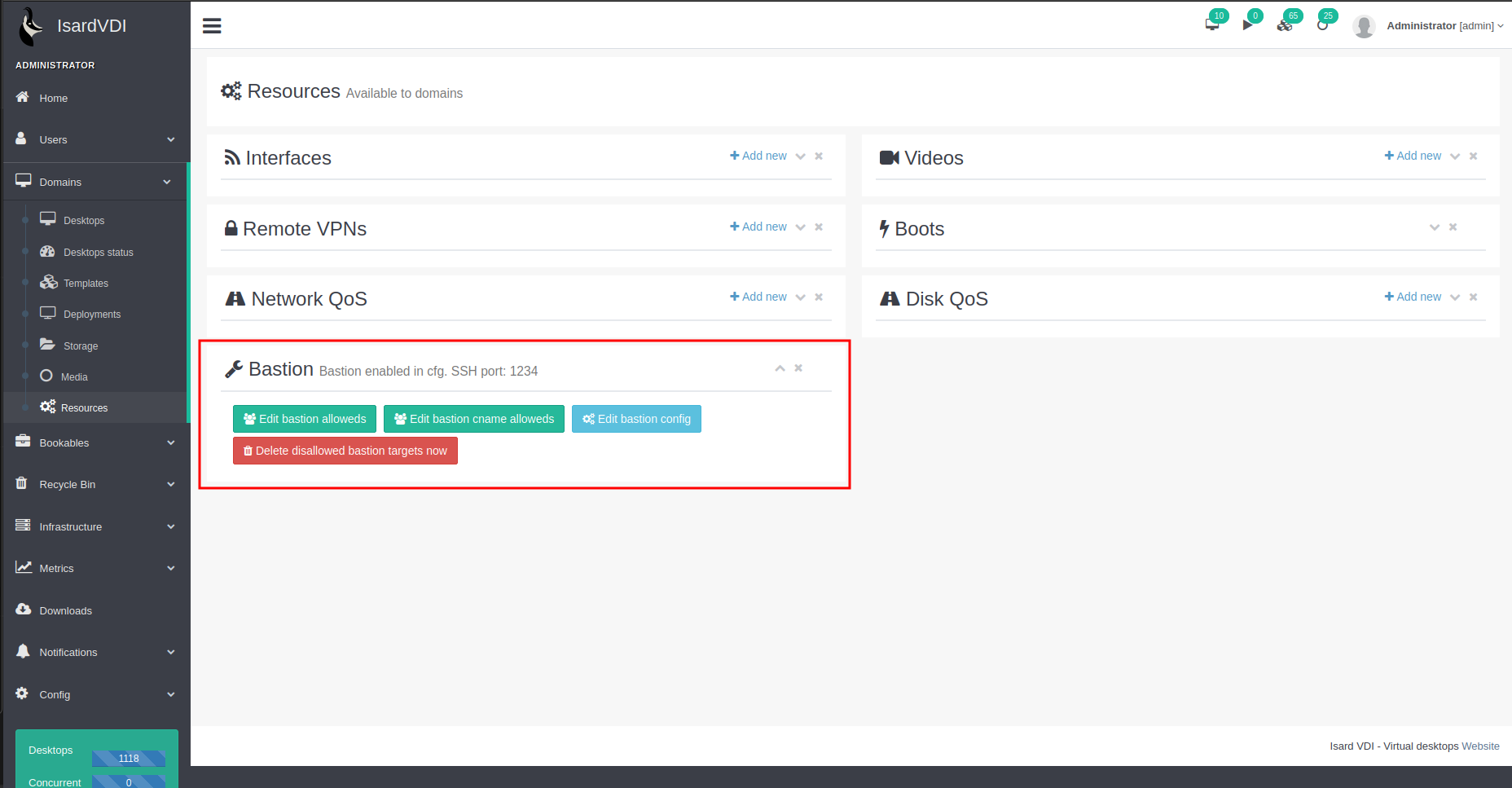This screenshot has width=1512, height=788.
Task: Add new Remote VPN
Action: (x=758, y=227)
